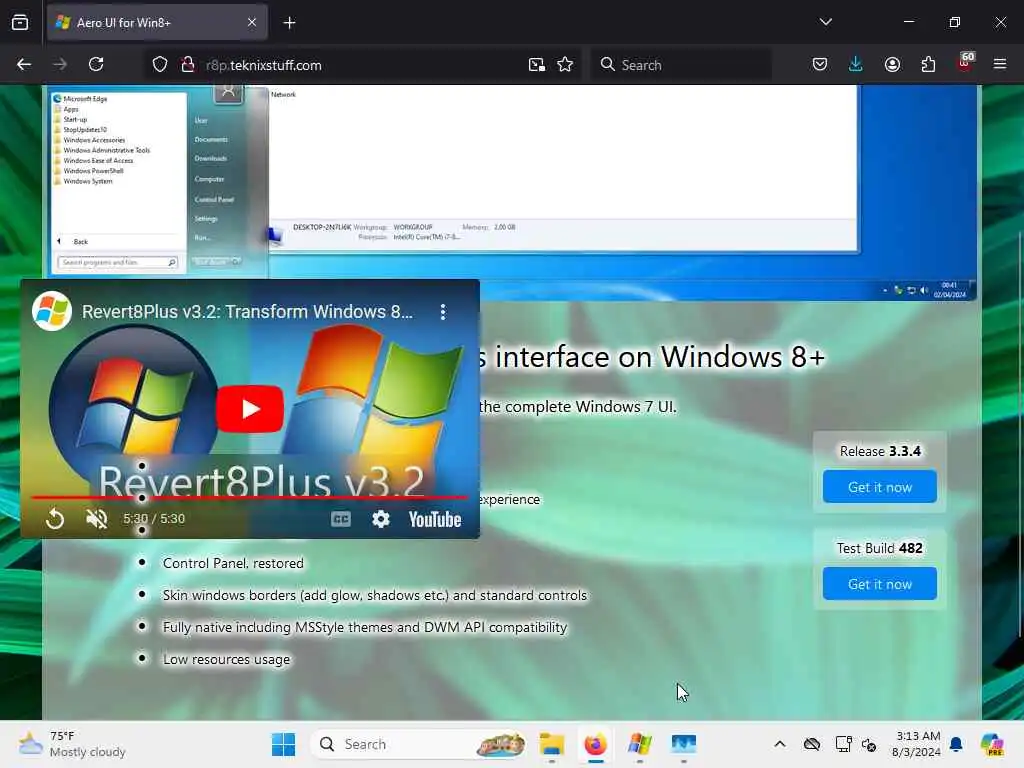Open clock and calendar 3:13 AM
1024x768 pixels.
click(x=917, y=744)
